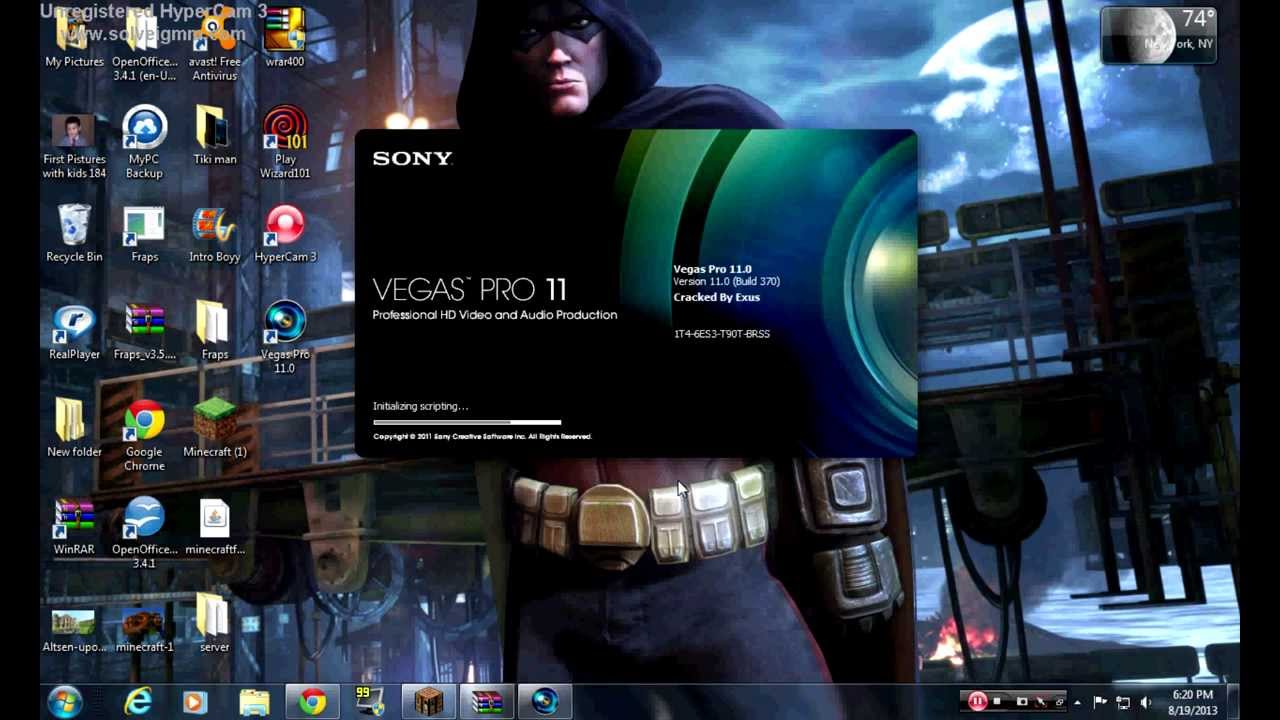Select the Fraps_v3.5... archive file

click(144, 332)
